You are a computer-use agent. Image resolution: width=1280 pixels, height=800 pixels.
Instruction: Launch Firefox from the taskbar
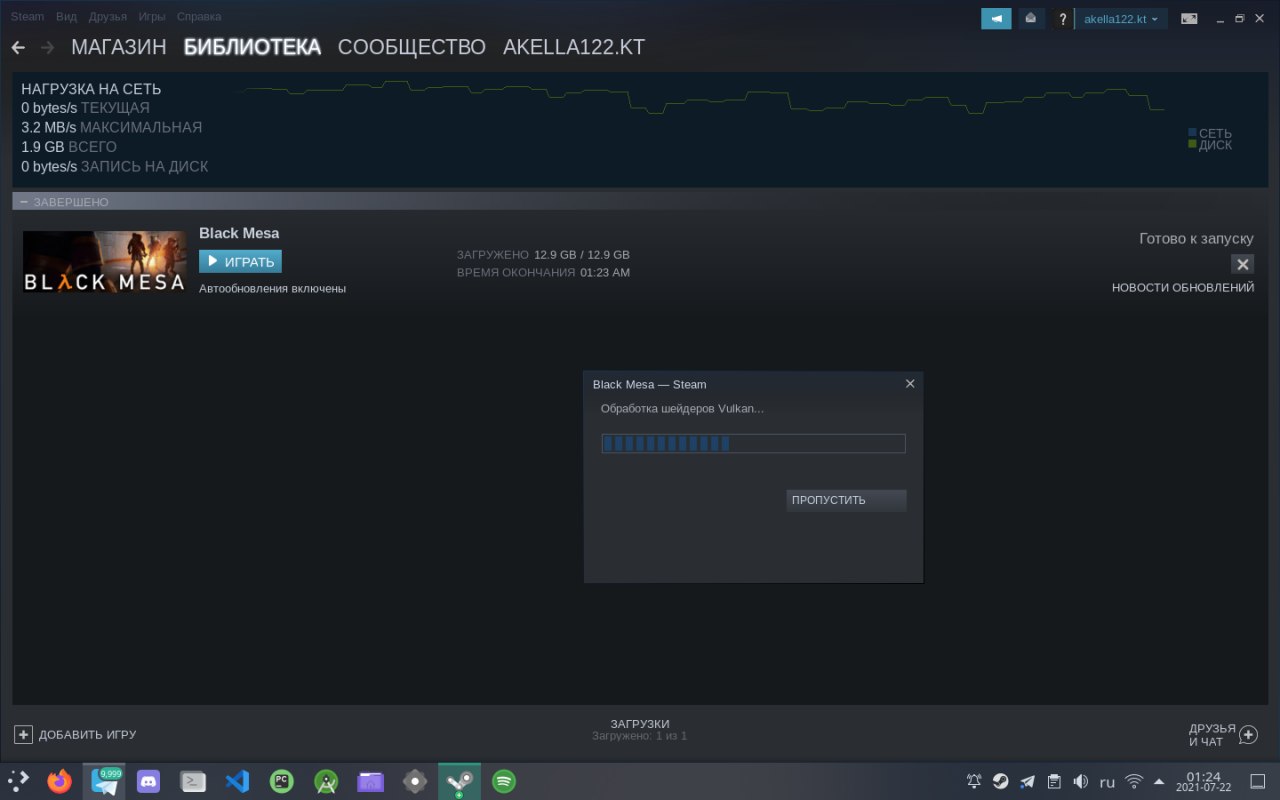click(60, 781)
